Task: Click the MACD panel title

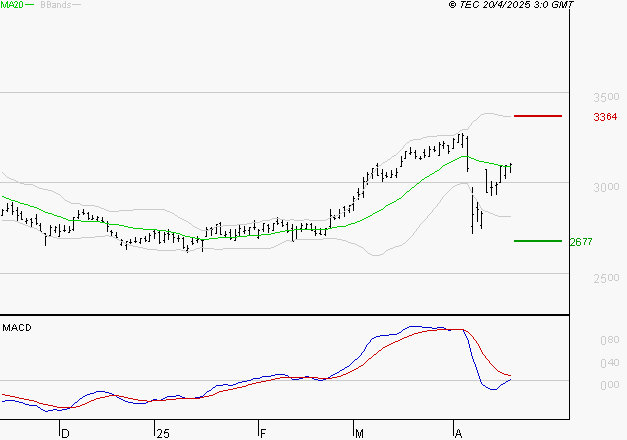Action: point(17,328)
